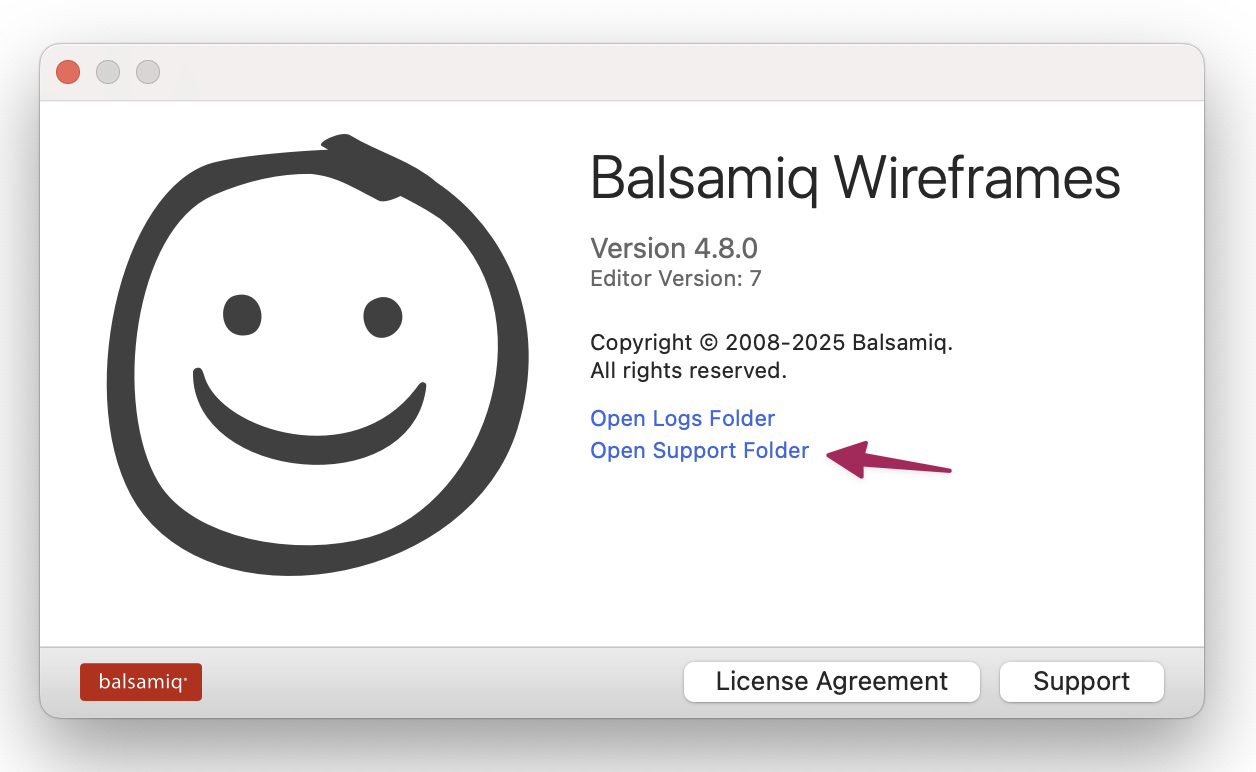Image resolution: width=1256 pixels, height=772 pixels.
Task: Click the red balsamiq logo badge
Action: pos(141,682)
